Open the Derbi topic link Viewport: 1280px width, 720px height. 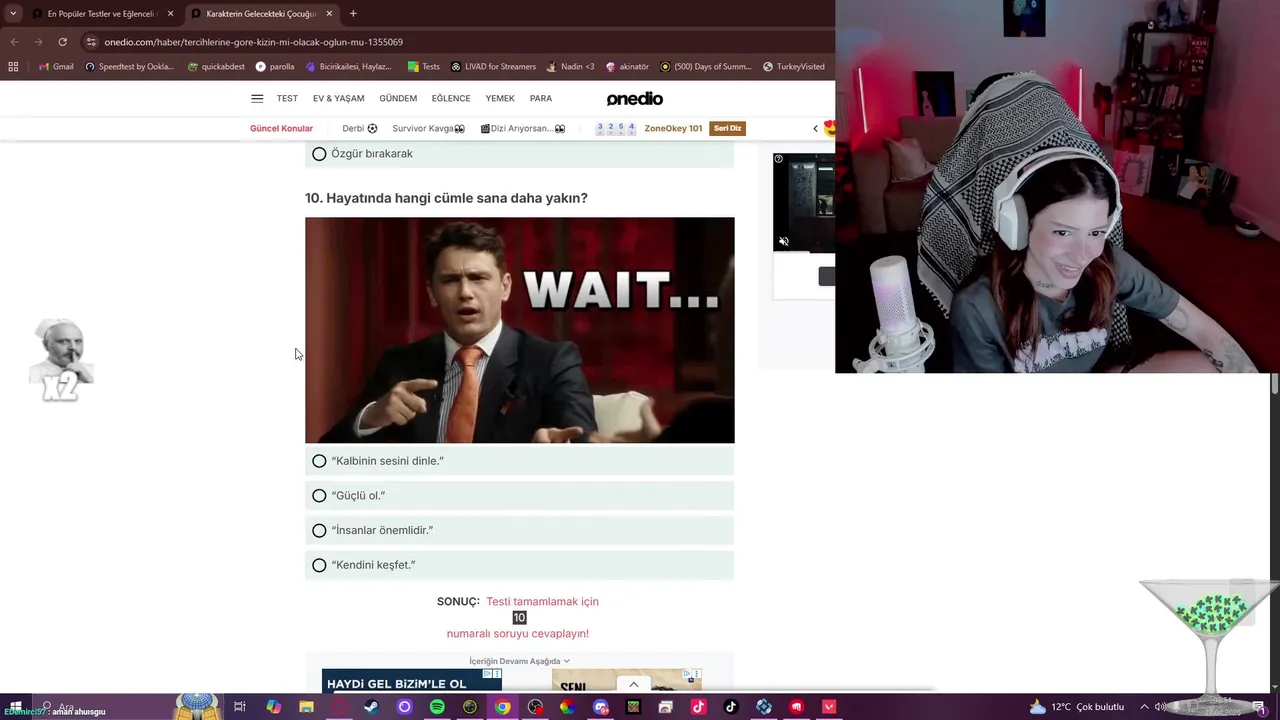[360, 128]
